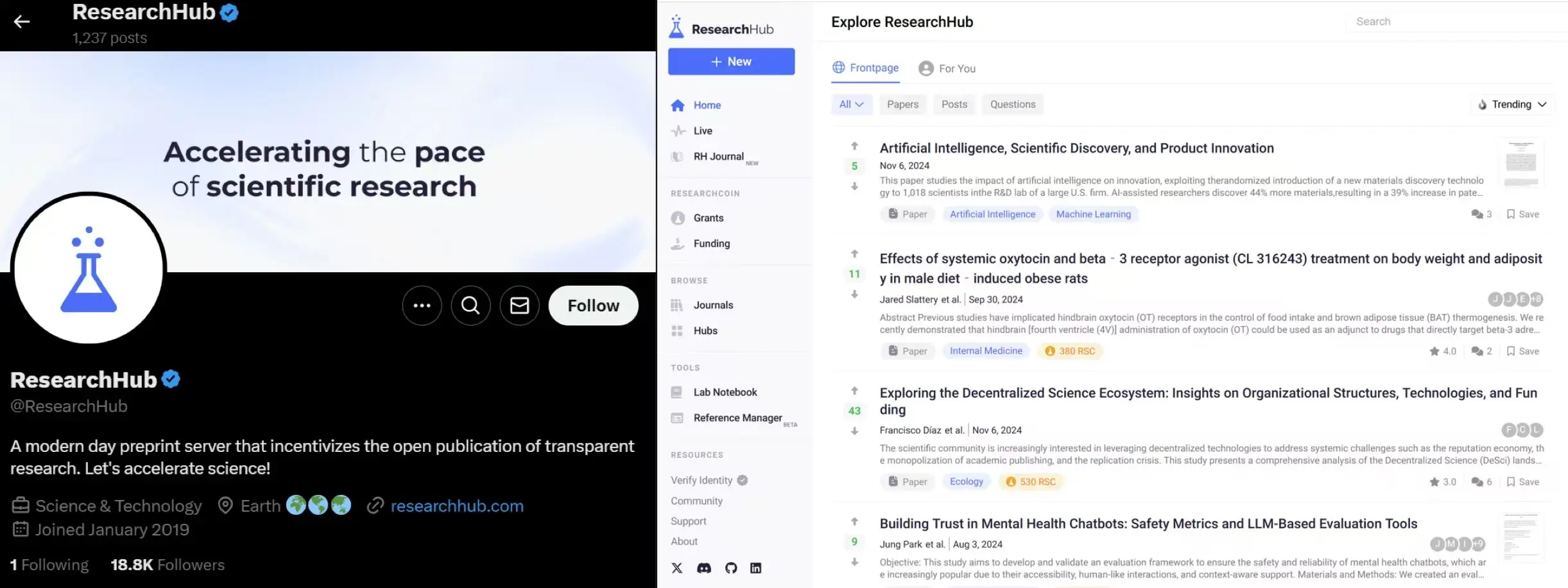This screenshot has height=588, width=1568.
Task: Click the X social icon in sidebar
Action: pyautogui.click(x=677, y=568)
